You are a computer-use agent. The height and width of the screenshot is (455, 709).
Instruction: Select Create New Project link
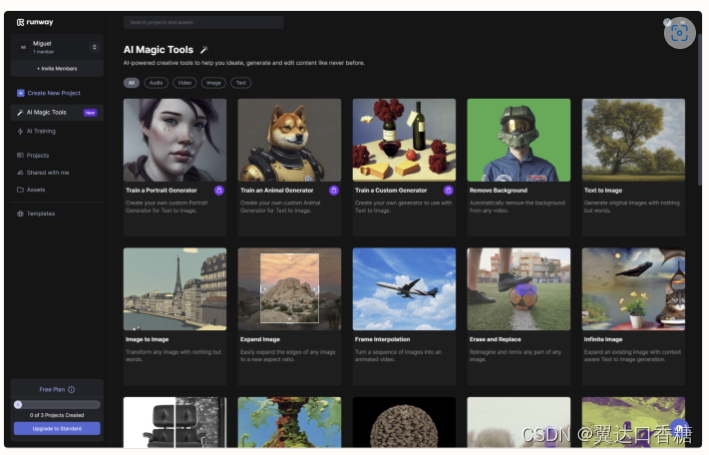pyautogui.click(x=54, y=93)
